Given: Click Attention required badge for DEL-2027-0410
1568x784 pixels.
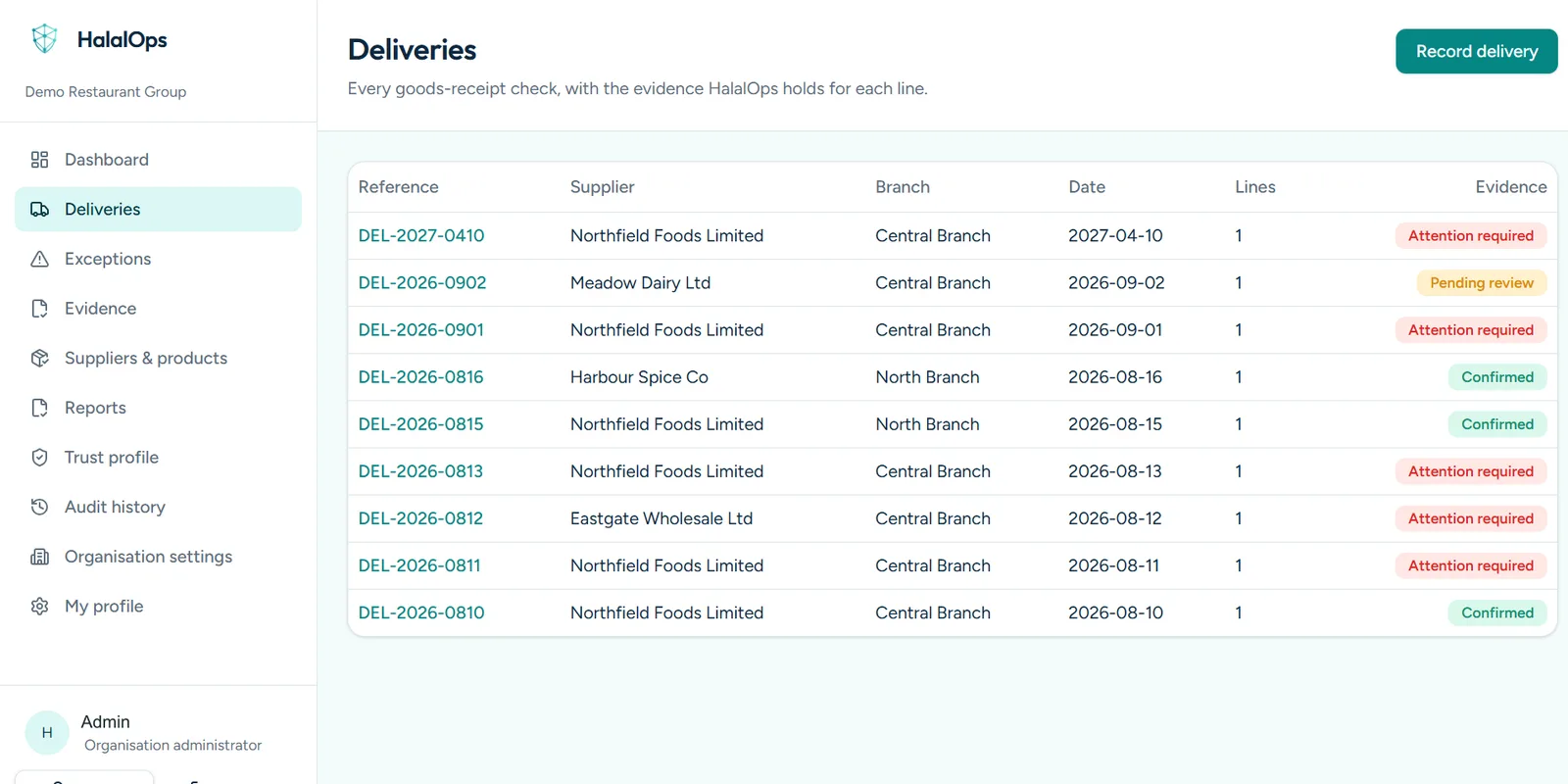Looking at the screenshot, I should click(1471, 236).
